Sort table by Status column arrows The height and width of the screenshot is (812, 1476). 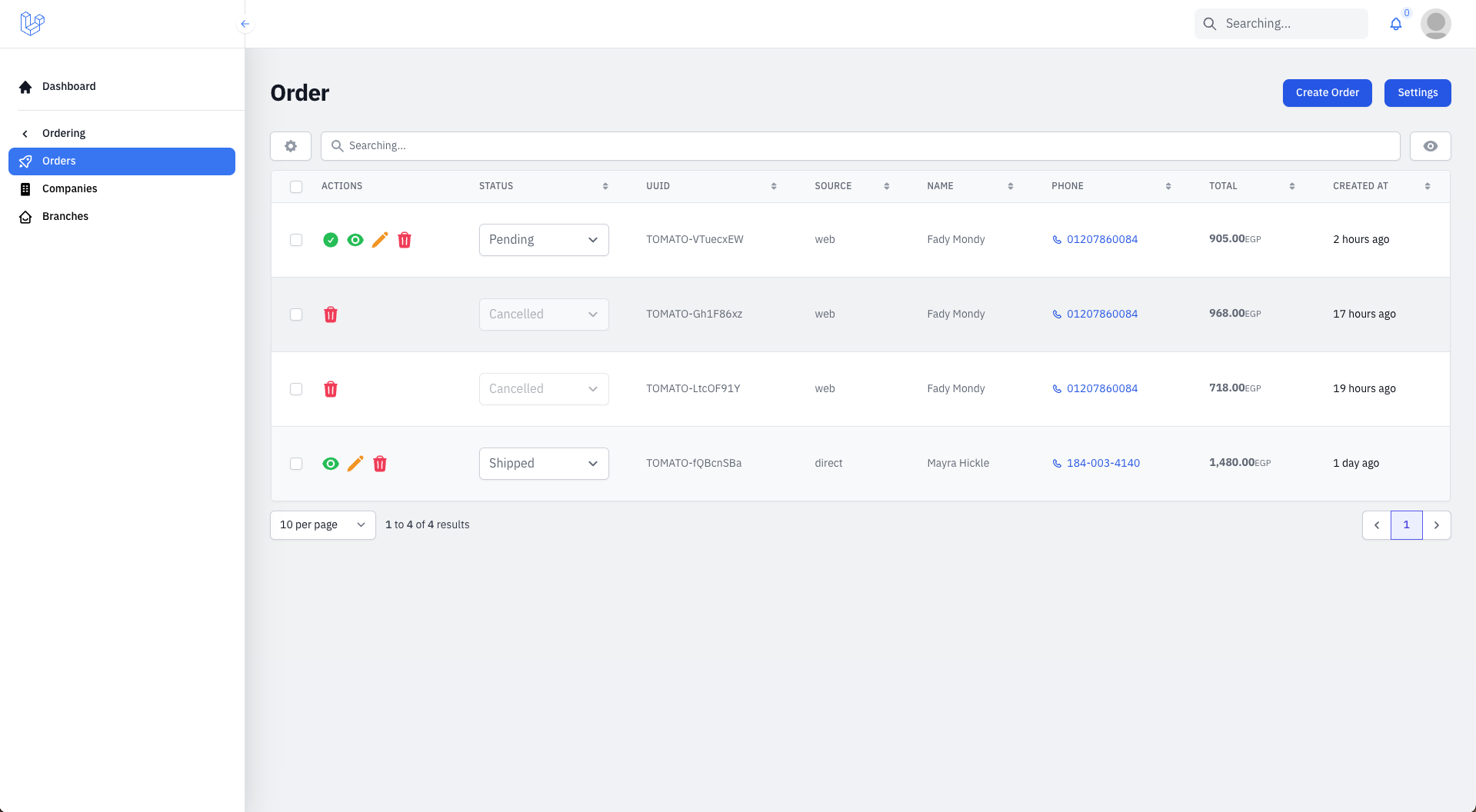[605, 186]
